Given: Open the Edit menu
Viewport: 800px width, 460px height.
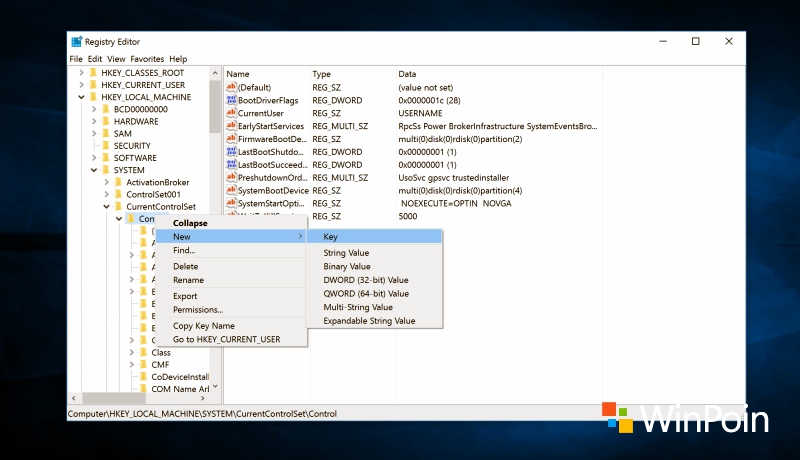Looking at the screenshot, I should click(95, 59).
